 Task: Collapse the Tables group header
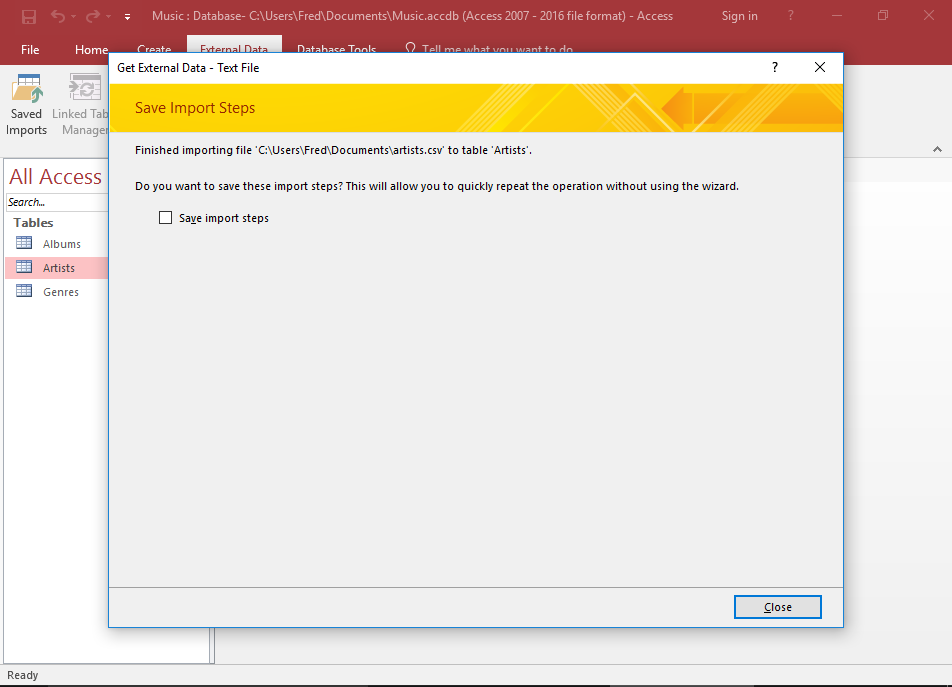coord(33,223)
